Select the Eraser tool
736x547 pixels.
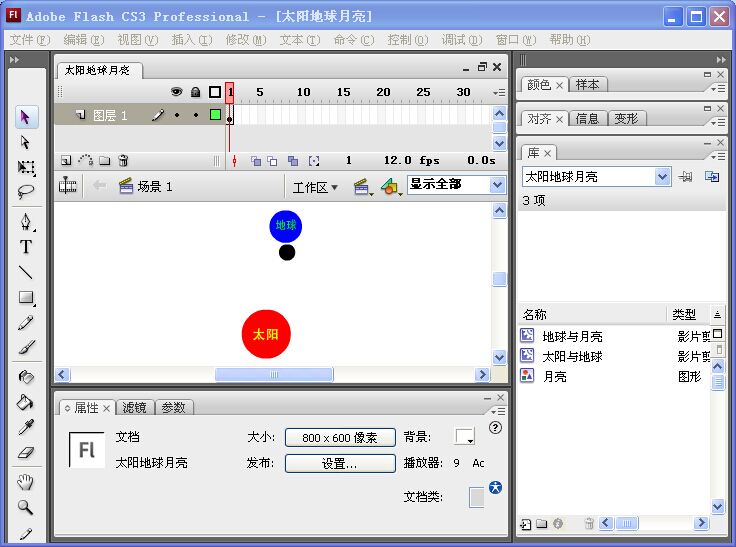click(25, 453)
